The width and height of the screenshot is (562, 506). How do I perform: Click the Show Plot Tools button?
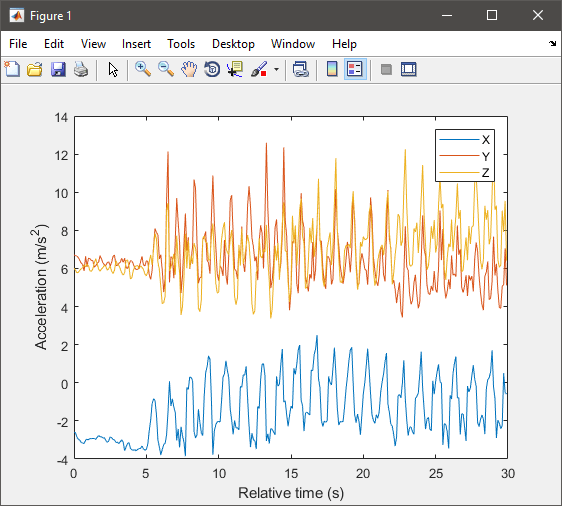(409, 69)
